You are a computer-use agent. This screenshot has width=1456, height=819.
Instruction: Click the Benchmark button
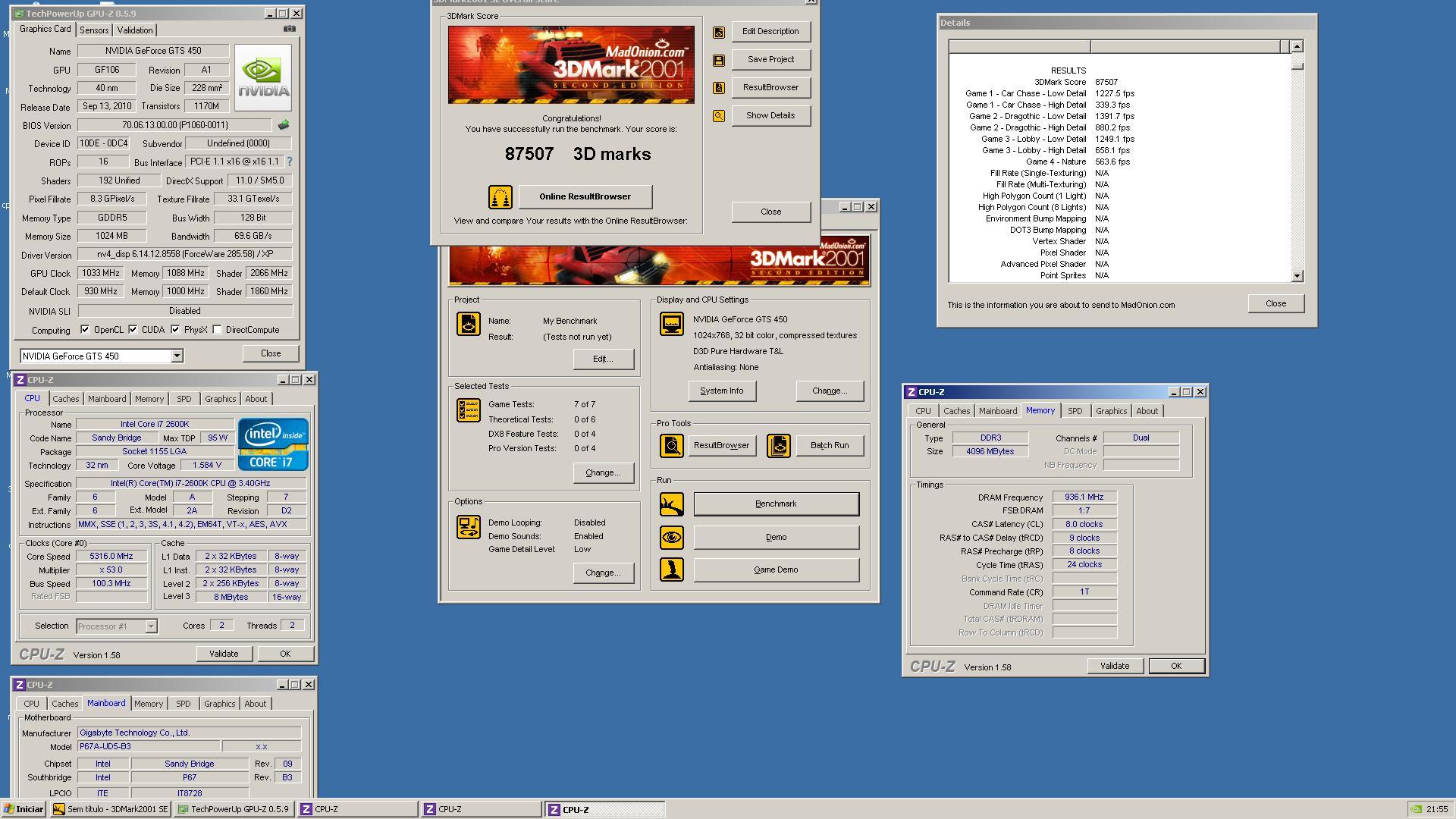coord(776,504)
